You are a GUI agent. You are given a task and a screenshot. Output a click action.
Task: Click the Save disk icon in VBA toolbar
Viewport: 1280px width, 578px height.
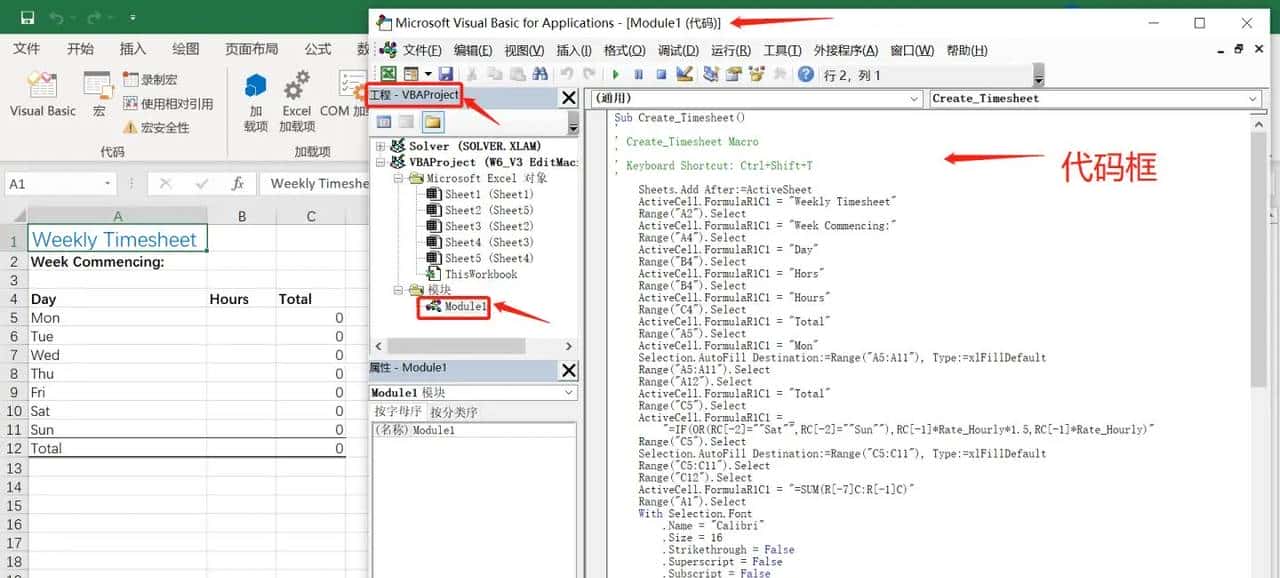tap(446, 74)
